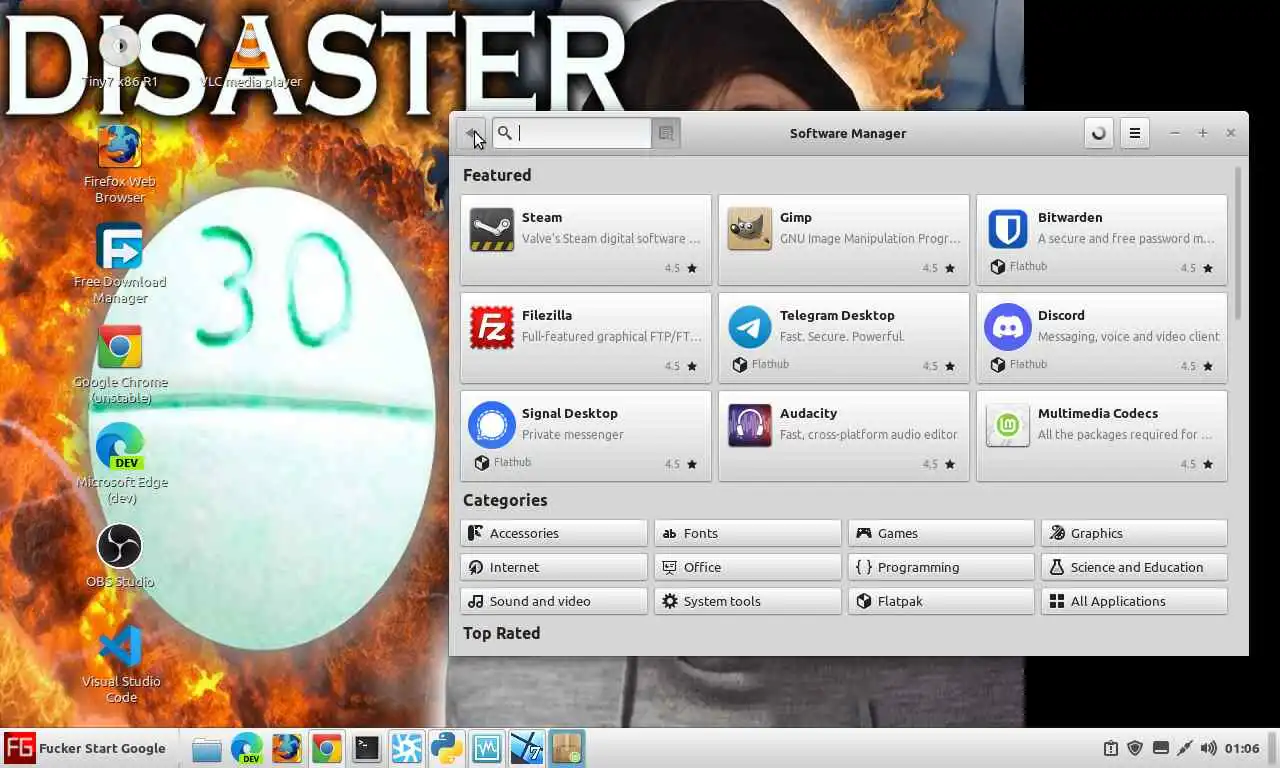Screen dimensions: 1280x768
Task: Open the clock showing 01:06
Action: [x=1242, y=748]
